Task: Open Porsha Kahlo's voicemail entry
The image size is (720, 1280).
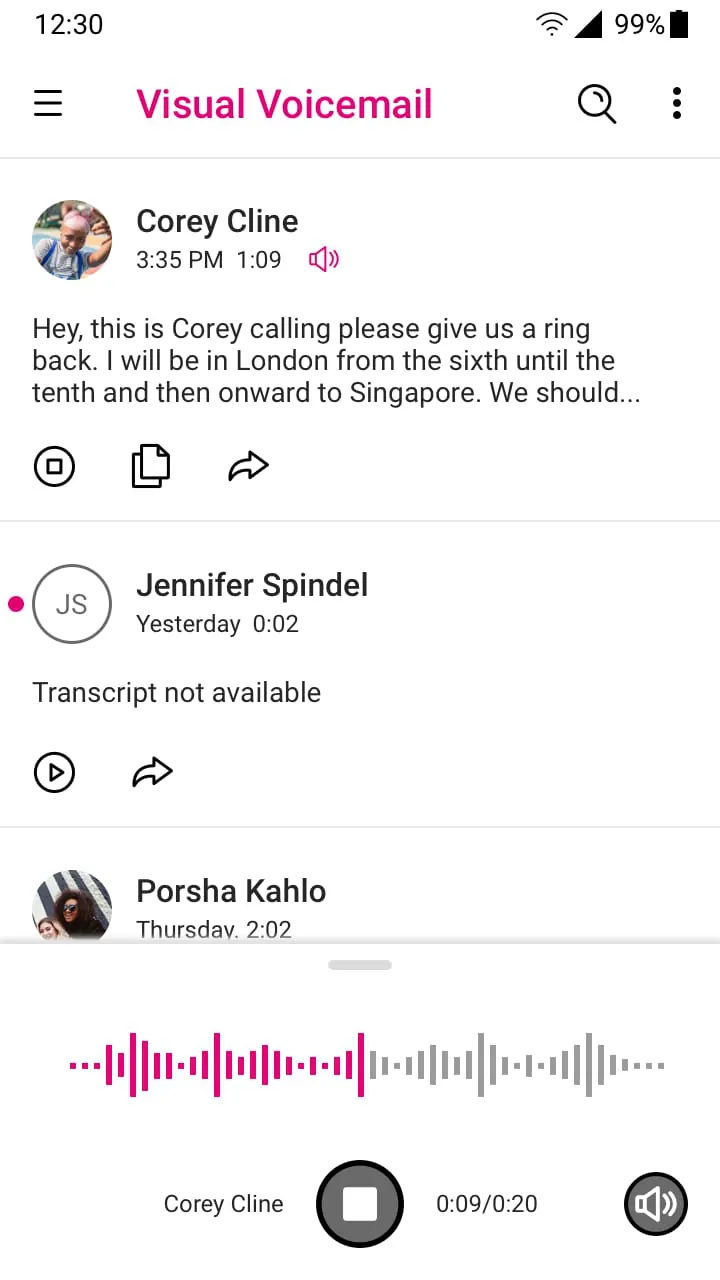Action: coord(231,892)
